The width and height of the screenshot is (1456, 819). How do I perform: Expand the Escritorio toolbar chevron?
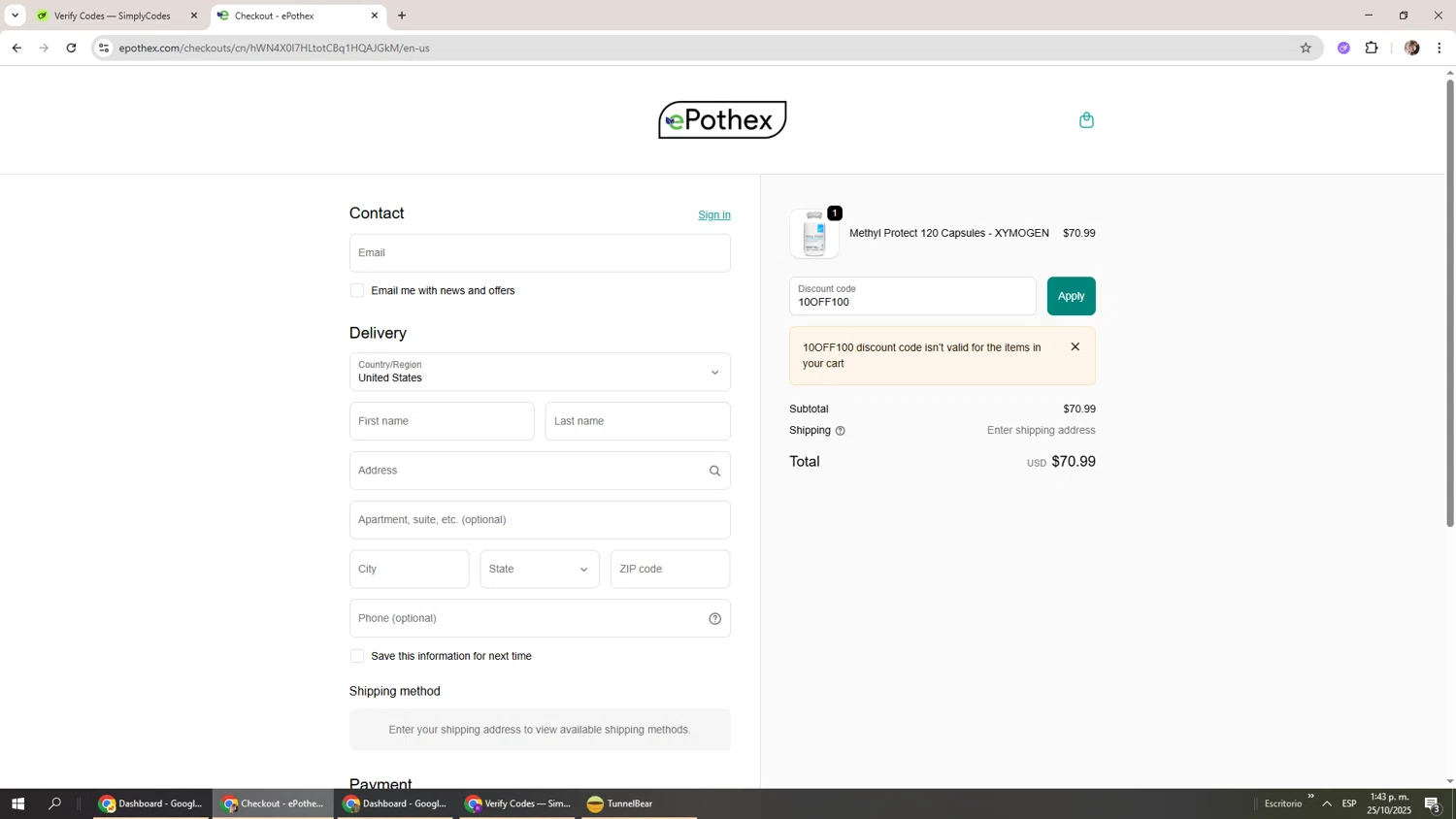(1310, 798)
